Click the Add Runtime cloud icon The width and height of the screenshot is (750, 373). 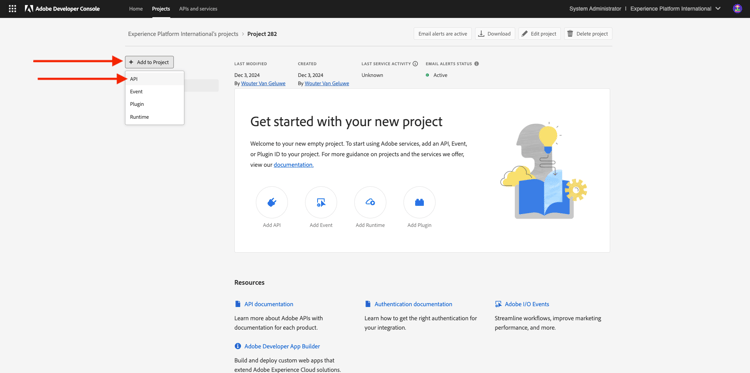(370, 202)
